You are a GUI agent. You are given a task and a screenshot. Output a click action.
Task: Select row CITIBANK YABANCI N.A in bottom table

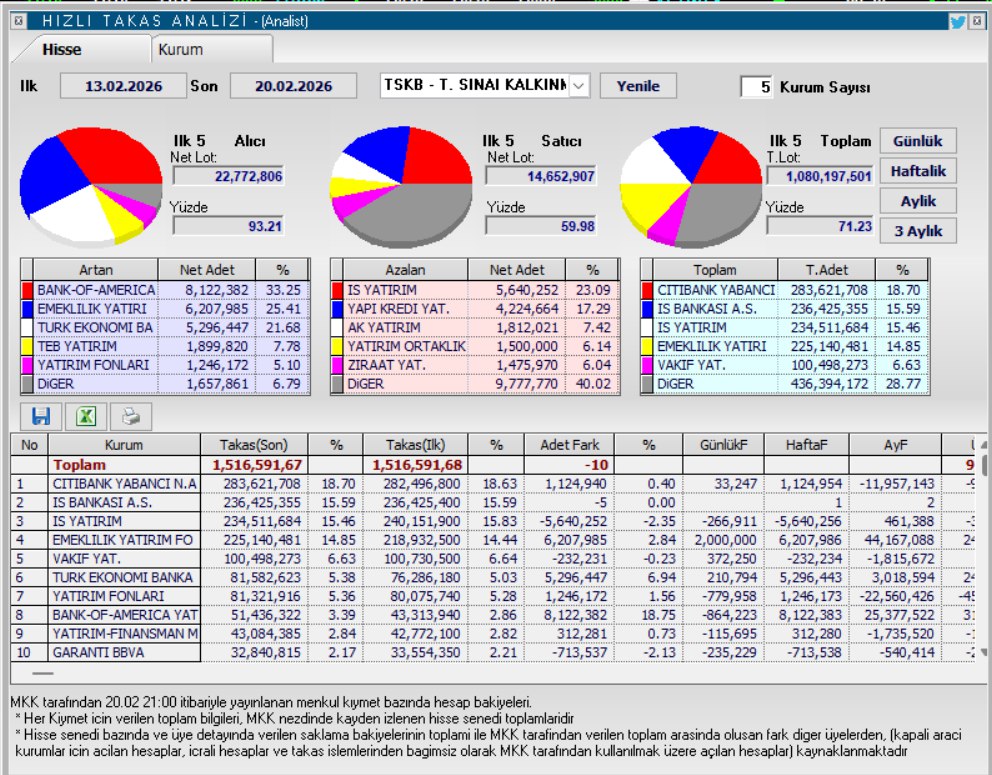[493, 484]
